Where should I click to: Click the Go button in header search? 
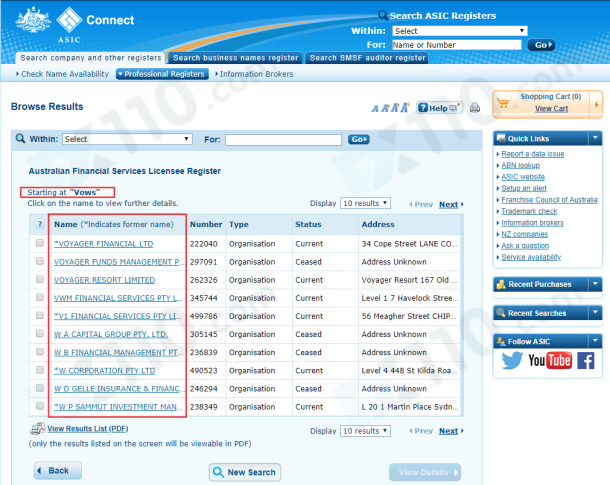(x=541, y=45)
